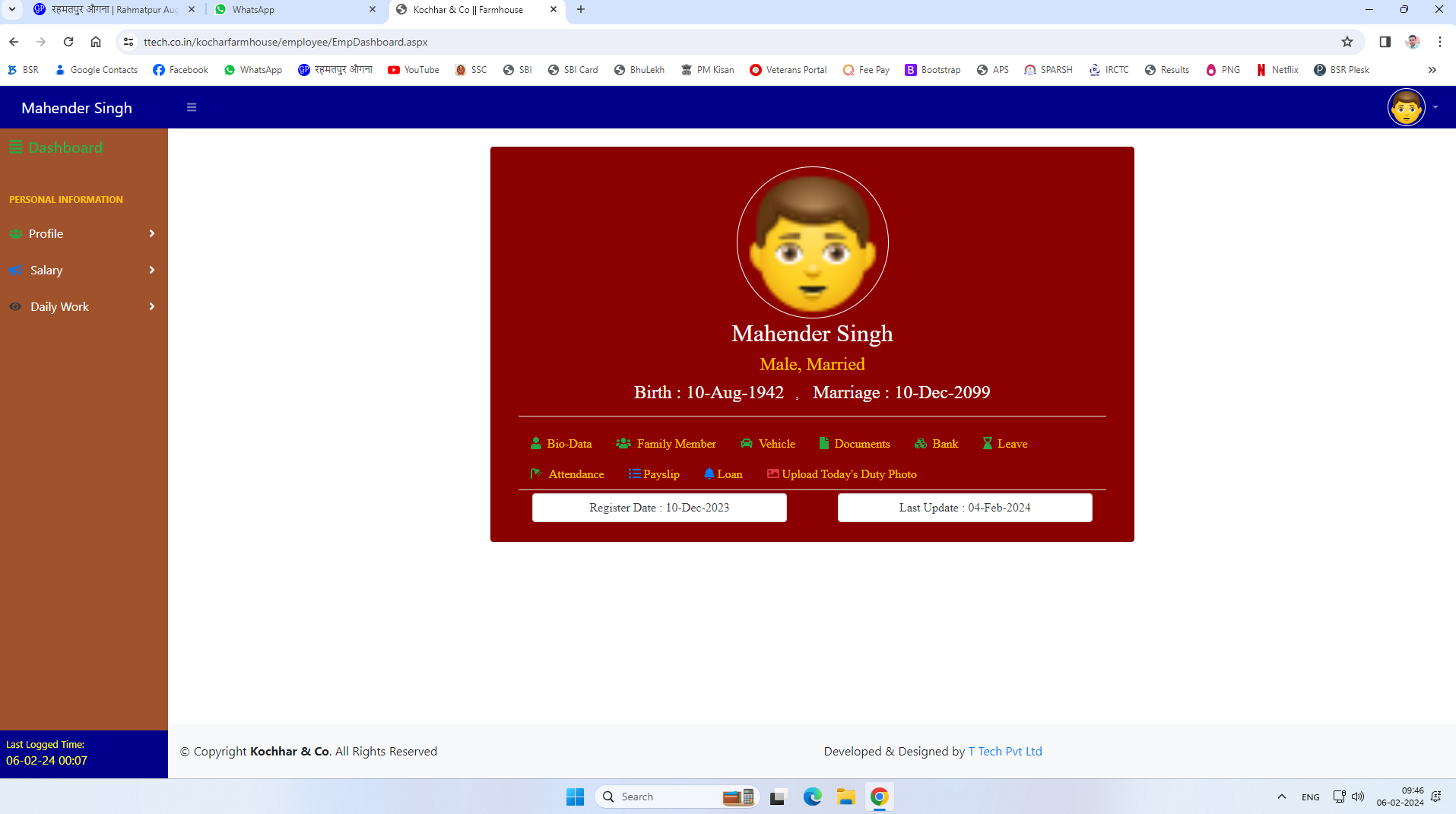This screenshot has width=1456, height=814.
Task: Open the Bio-Data person icon link
Action: tap(536, 443)
